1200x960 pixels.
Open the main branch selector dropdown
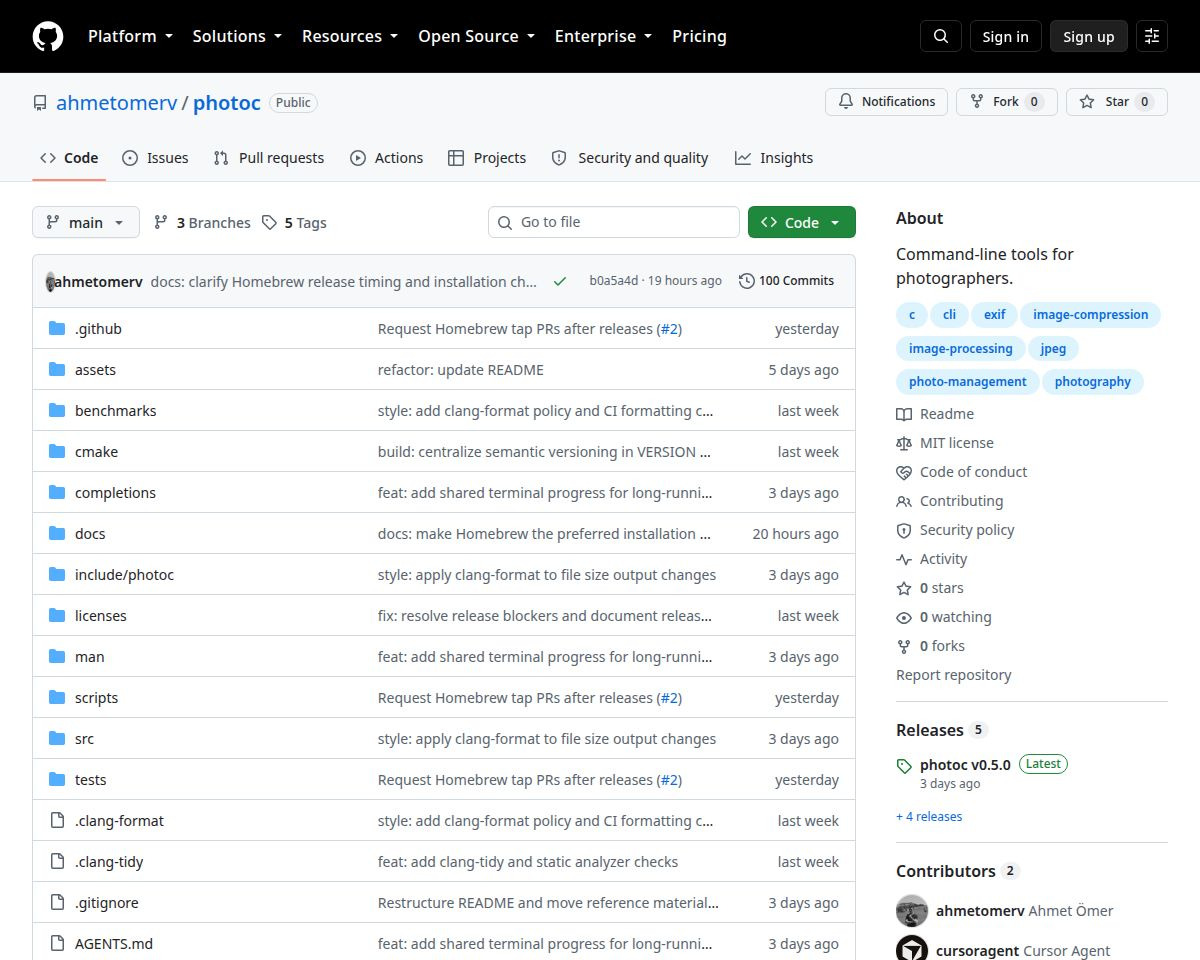86,223
